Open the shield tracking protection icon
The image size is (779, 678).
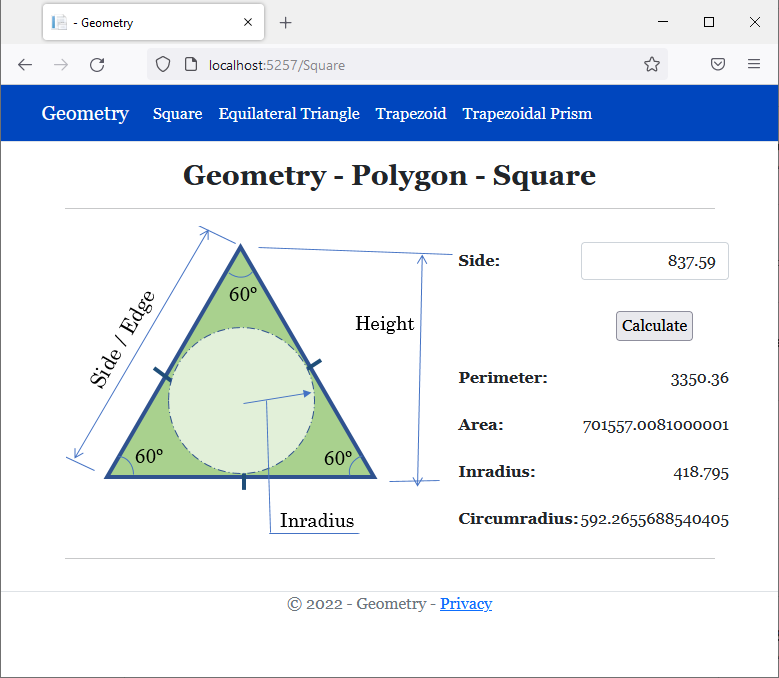click(x=163, y=65)
